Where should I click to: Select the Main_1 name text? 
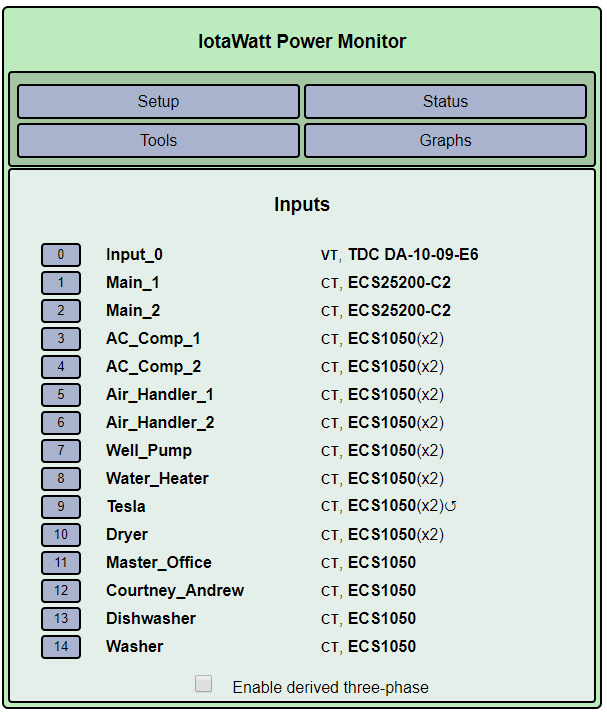click(133, 283)
